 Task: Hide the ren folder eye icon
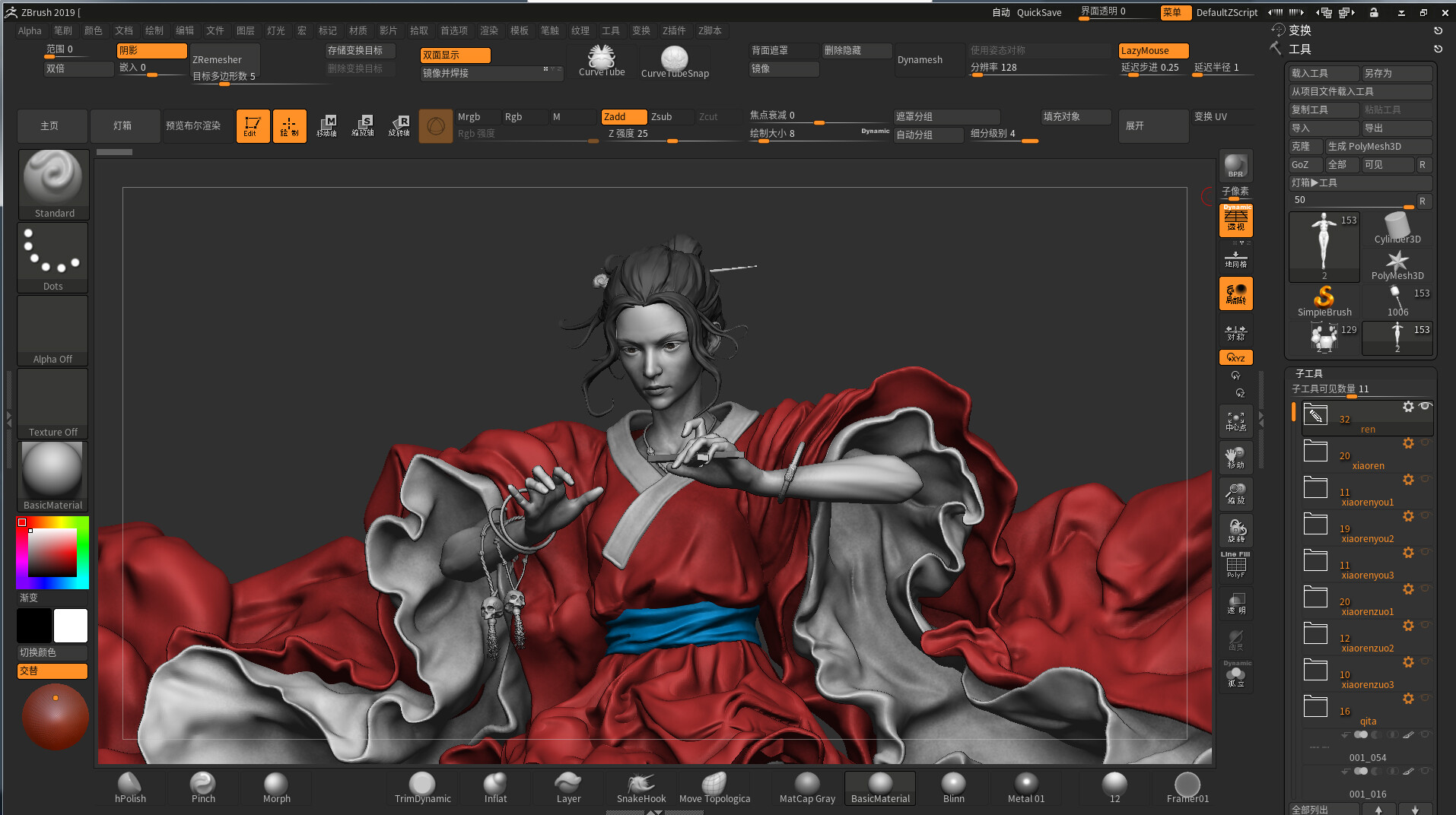1426,406
